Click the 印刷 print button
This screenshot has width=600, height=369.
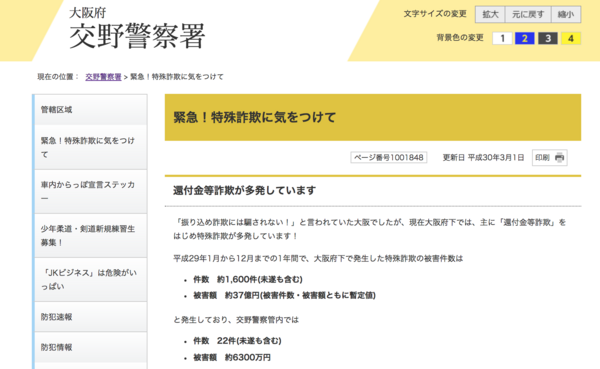click(x=549, y=158)
